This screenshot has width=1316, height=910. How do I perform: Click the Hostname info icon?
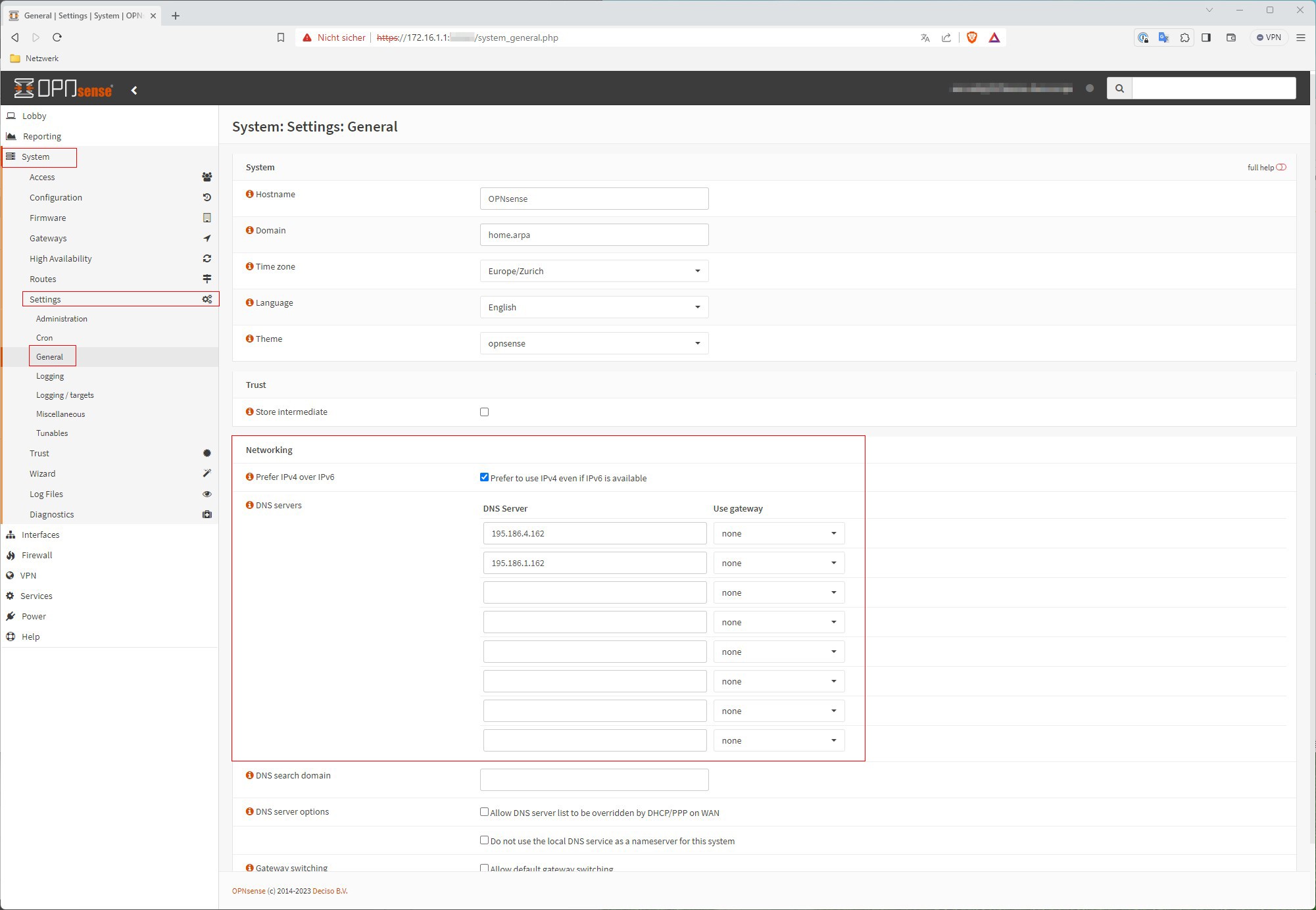pos(249,194)
